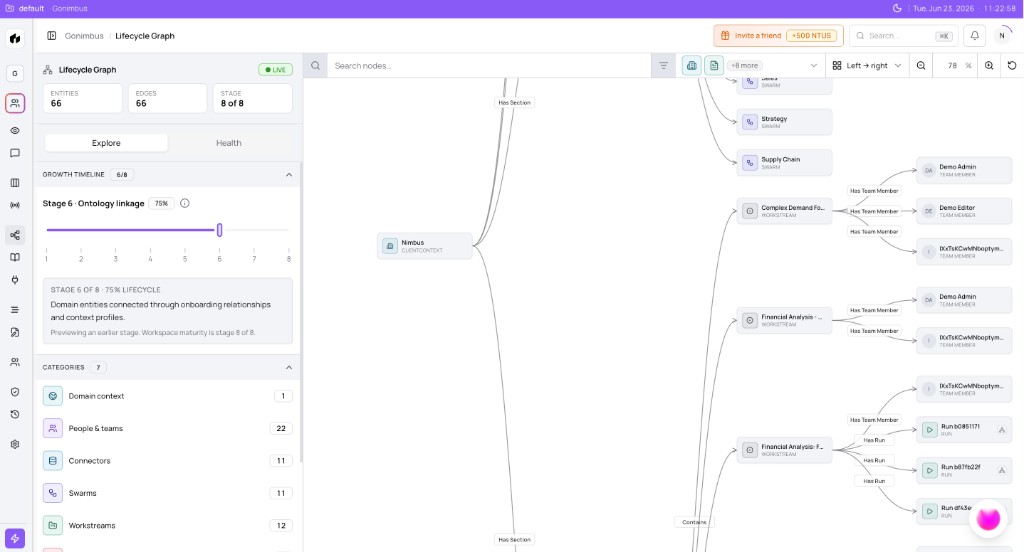Image resolution: width=1024 pixels, height=552 pixels.
Task: Click the Financial Analysis-F... workstream node
Action: click(x=784, y=450)
